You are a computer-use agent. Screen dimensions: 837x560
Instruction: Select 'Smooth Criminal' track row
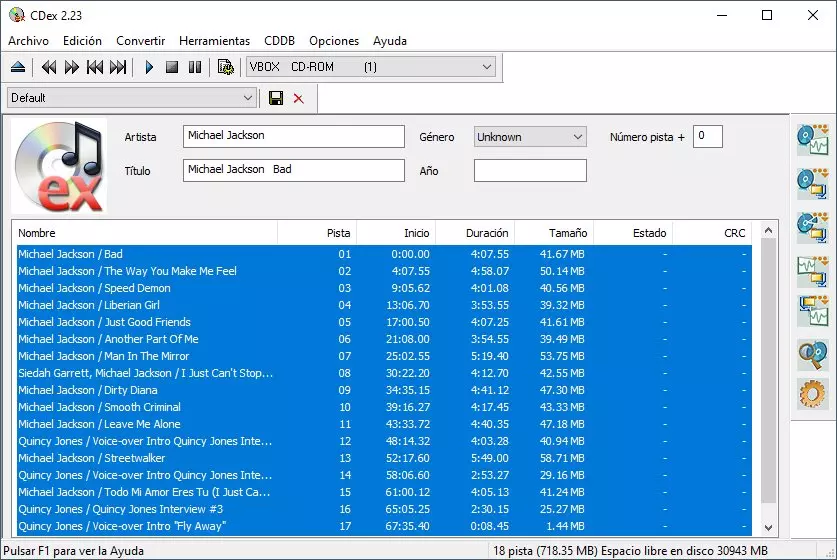(x=384, y=407)
